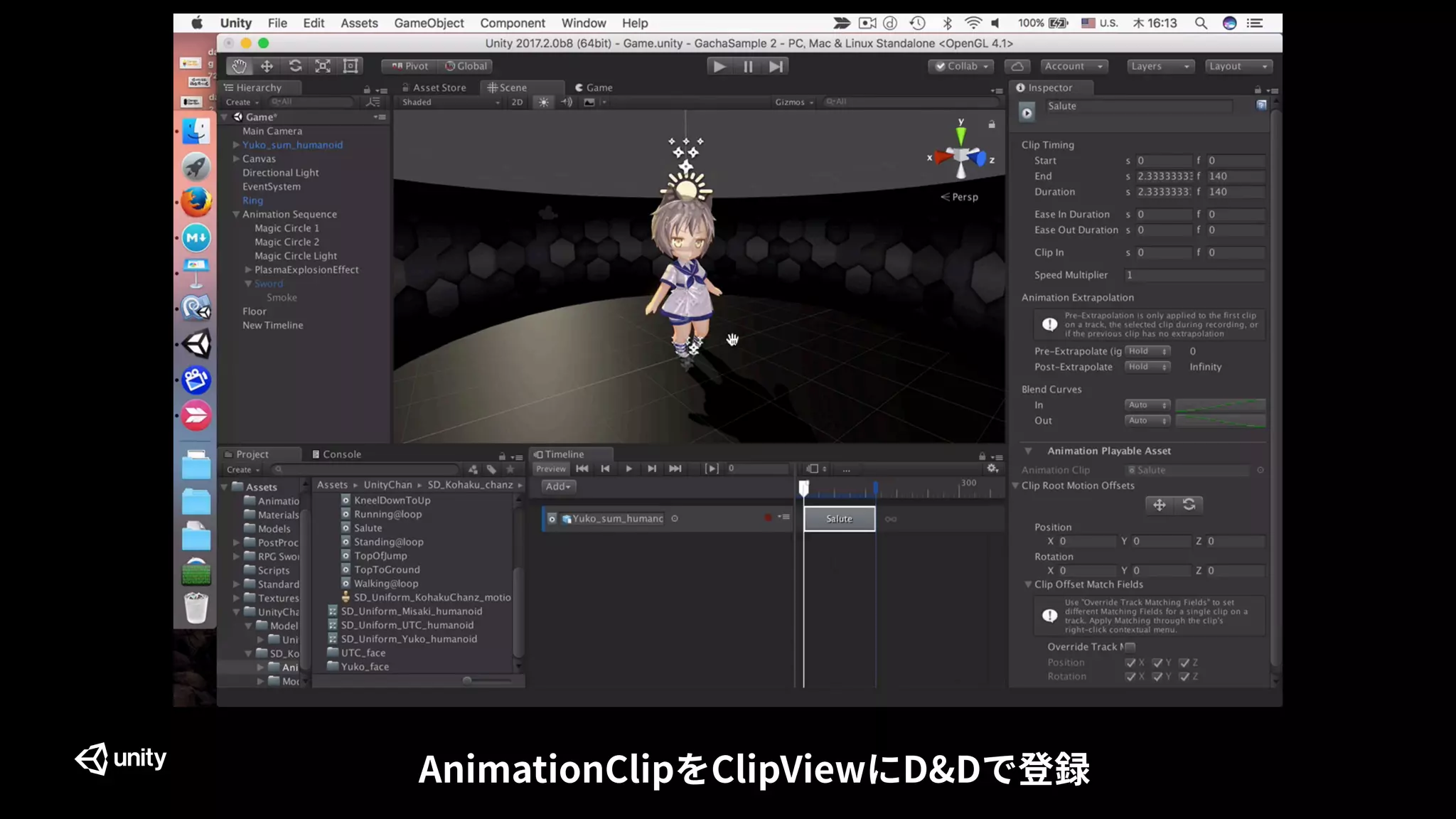Collapse Animation Sequence in Hierarchy

(x=236, y=214)
